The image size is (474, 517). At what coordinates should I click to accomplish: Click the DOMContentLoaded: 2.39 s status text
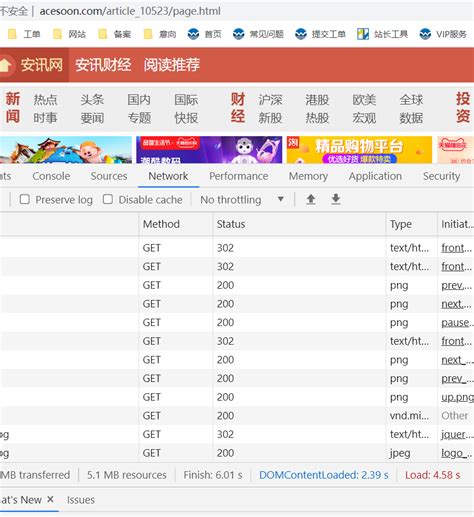click(324, 475)
